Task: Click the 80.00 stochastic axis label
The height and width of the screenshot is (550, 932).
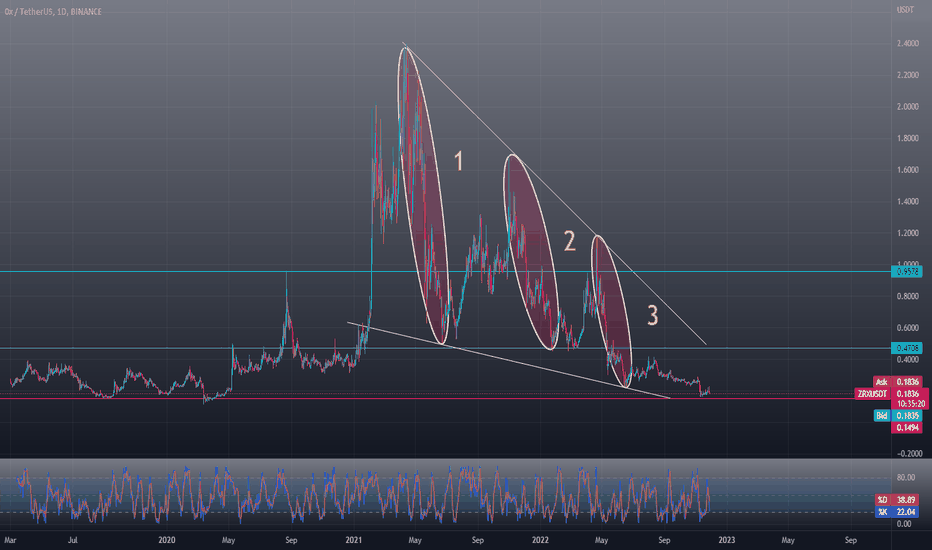Action: click(x=905, y=477)
